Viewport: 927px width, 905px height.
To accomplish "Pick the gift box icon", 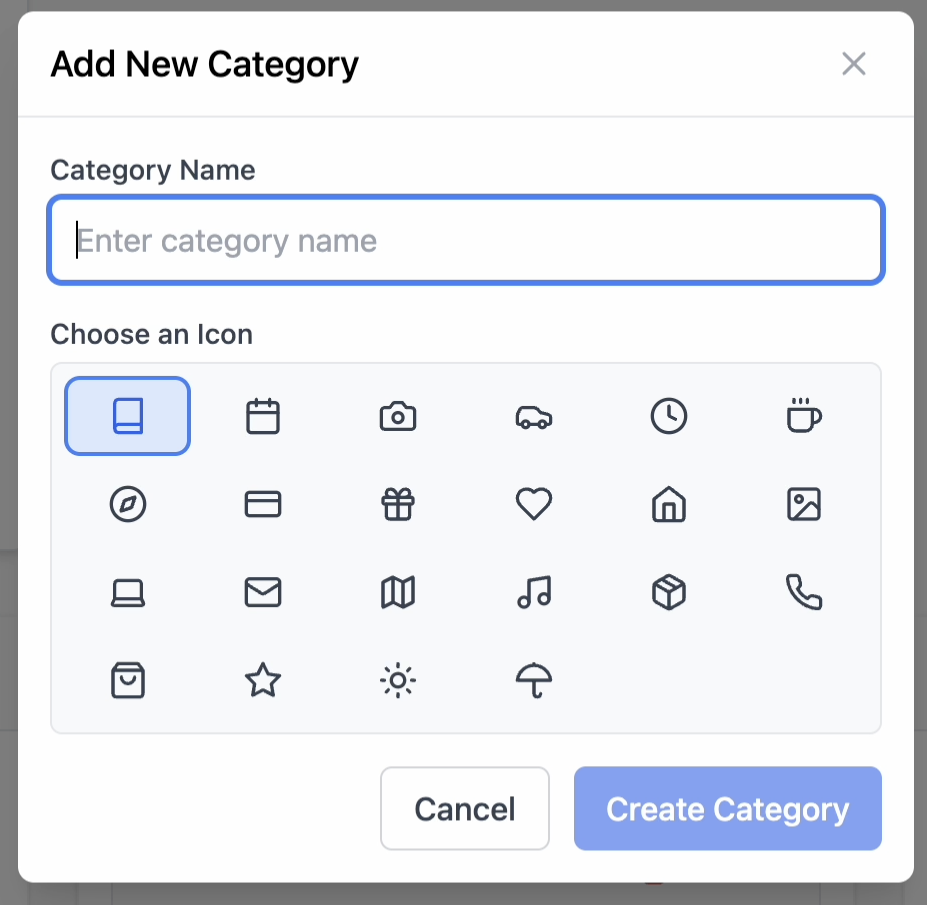I will pos(398,504).
